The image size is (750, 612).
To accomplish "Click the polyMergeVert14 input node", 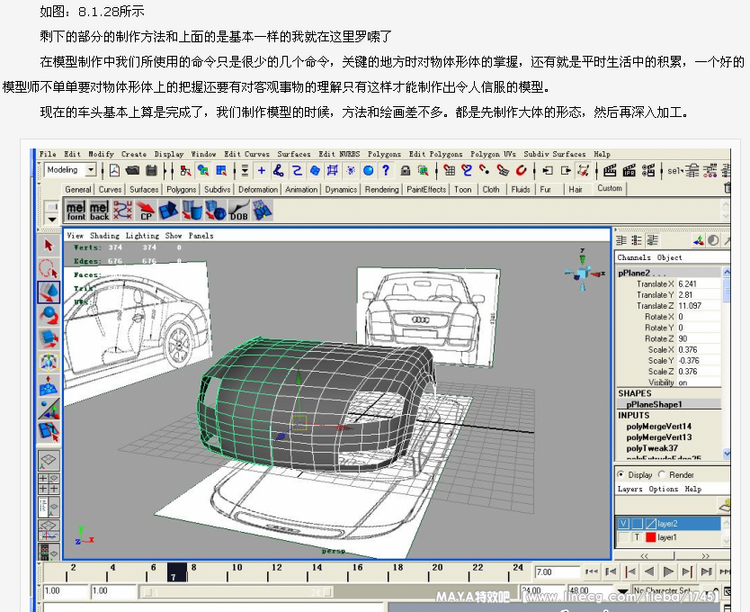I will click(x=659, y=426).
